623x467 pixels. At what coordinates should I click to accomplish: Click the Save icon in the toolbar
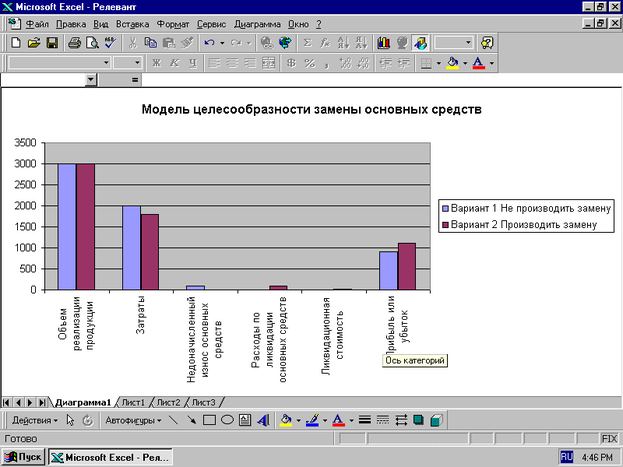point(52,43)
